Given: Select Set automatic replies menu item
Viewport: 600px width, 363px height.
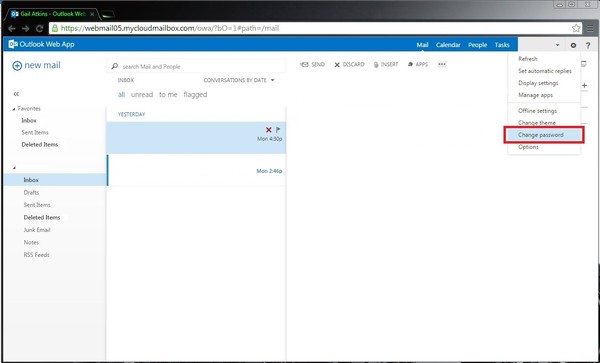Looking at the screenshot, I should pyautogui.click(x=544, y=71).
